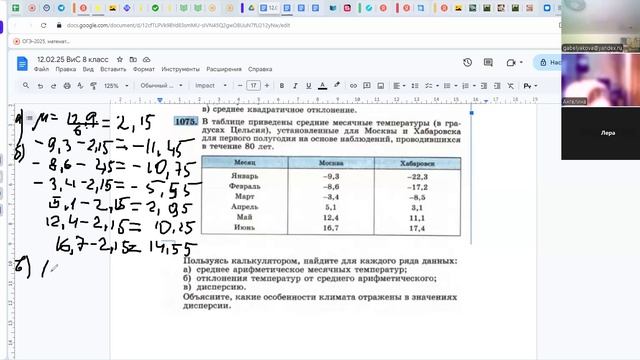Toggle bold formatting
This screenshot has height=360, width=640.
pyautogui.click(x=282, y=86)
